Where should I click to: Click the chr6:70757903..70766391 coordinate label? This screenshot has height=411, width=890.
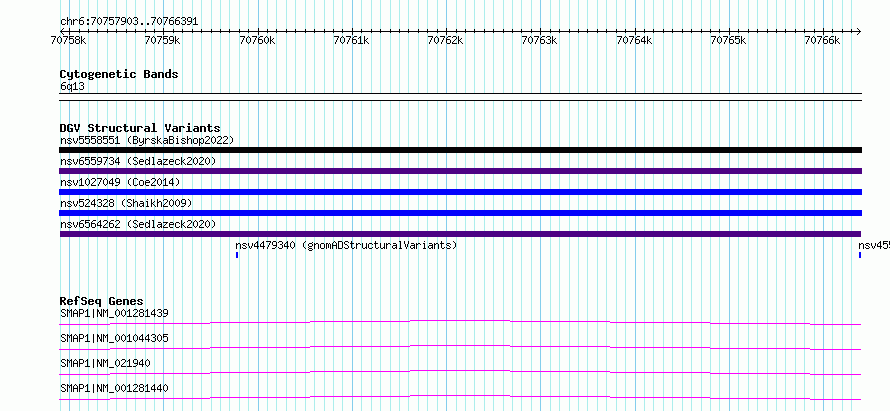(129, 22)
